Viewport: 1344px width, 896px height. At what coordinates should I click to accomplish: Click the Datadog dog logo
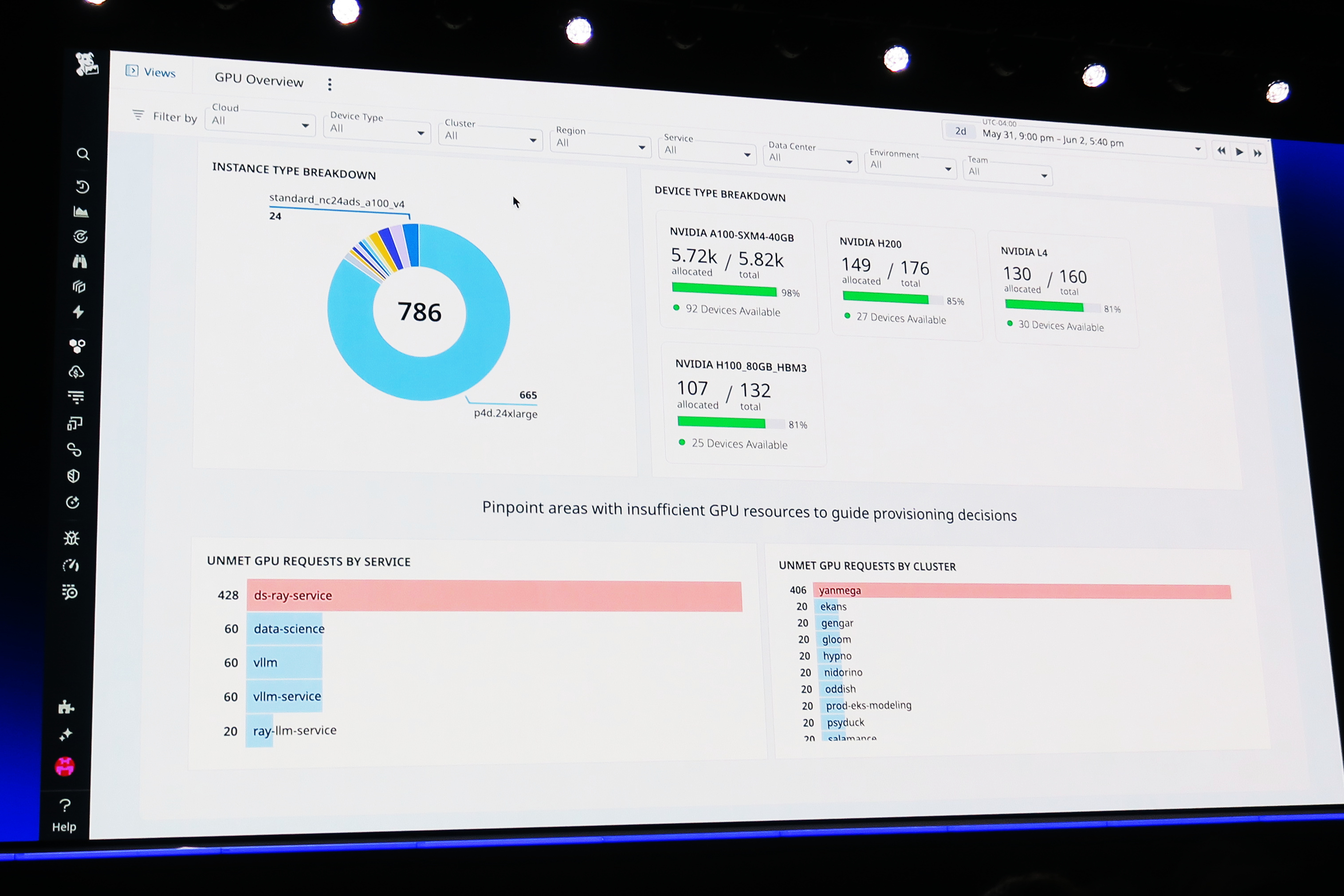86,63
